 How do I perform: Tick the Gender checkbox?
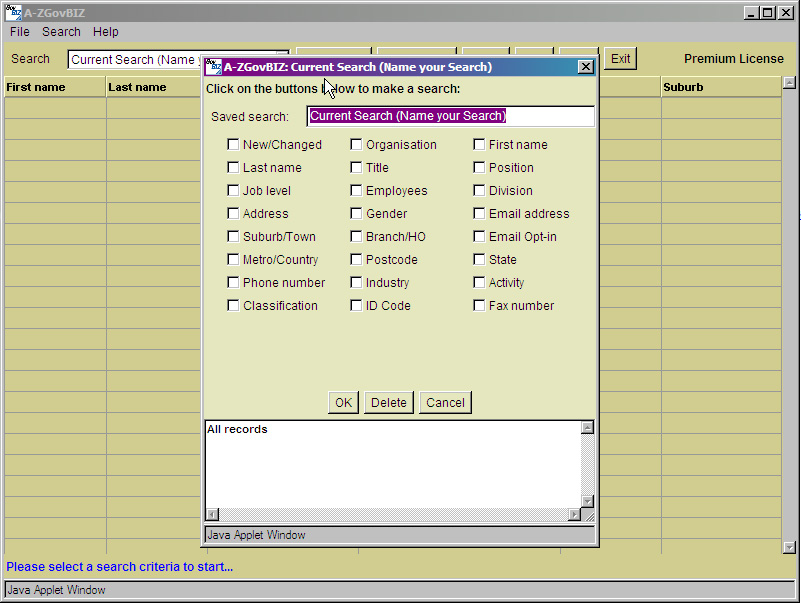tap(356, 214)
